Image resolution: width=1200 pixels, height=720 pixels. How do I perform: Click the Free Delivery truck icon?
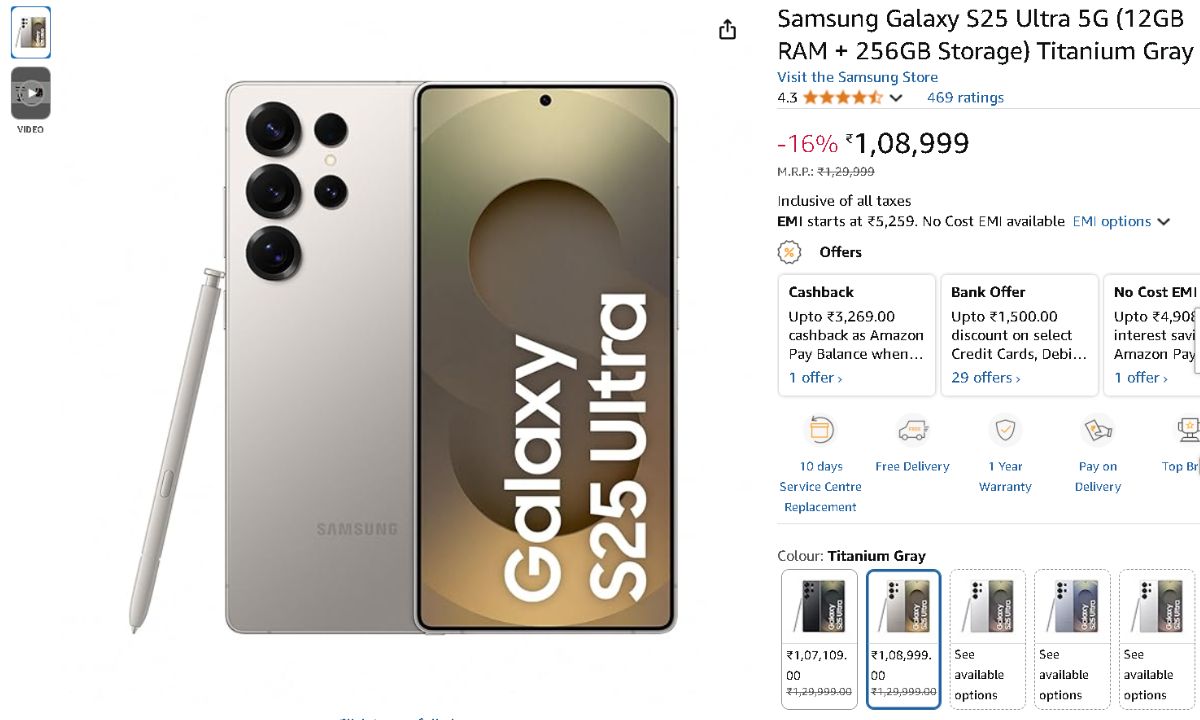[912, 431]
